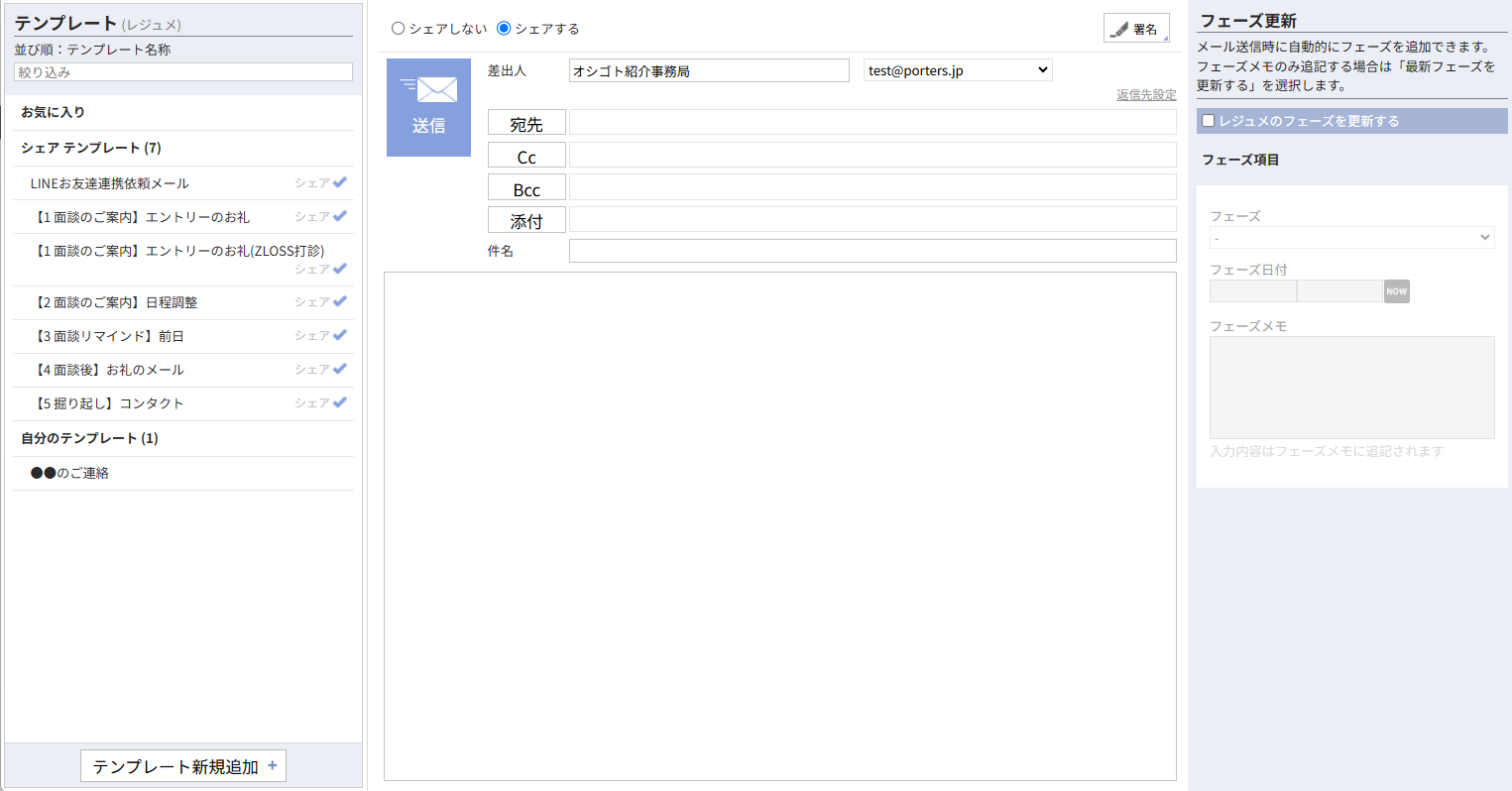This screenshot has width=1512, height=791.
Task: Click share checkmark for 【5 掘り起し】コンタクト
Action: coord(340,402)
